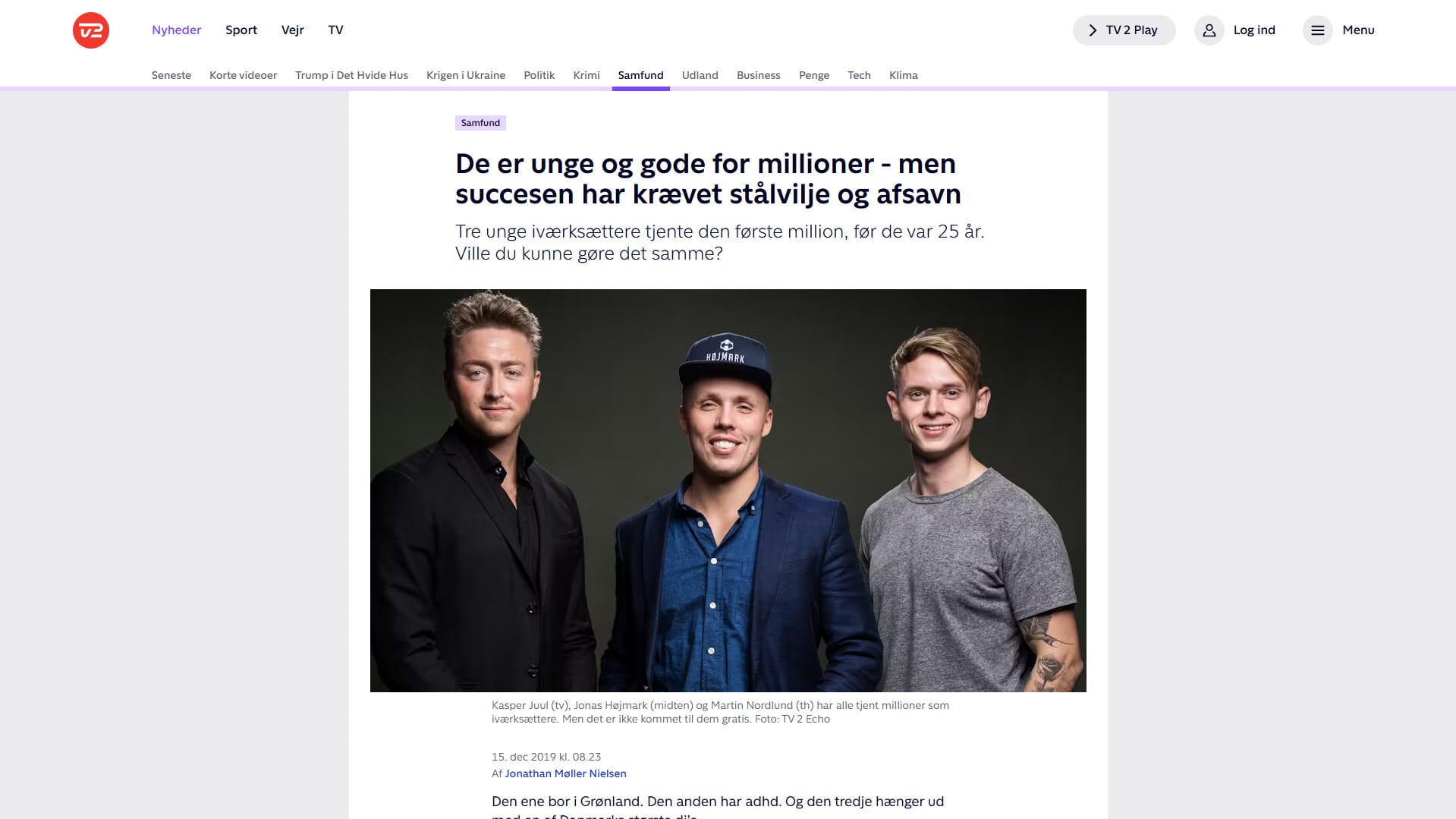Select the Korte videoer tab
The image size is (1456, 819).
pyautogui.click(x=243, y=75)
